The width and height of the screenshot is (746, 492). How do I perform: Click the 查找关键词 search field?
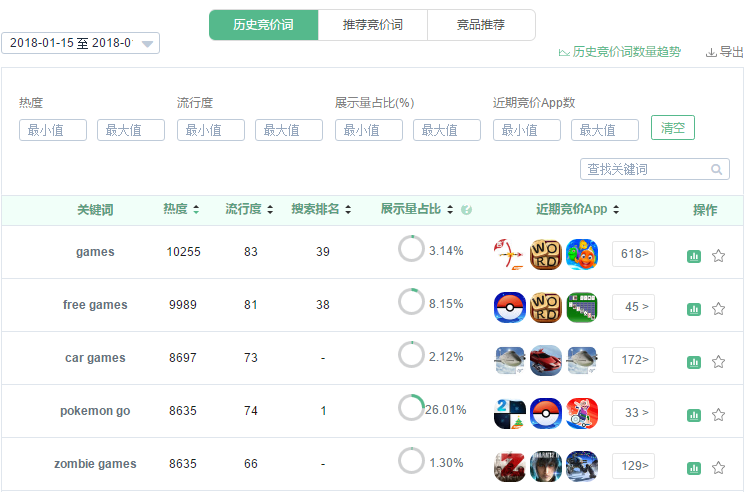click(x=645, y=169)
